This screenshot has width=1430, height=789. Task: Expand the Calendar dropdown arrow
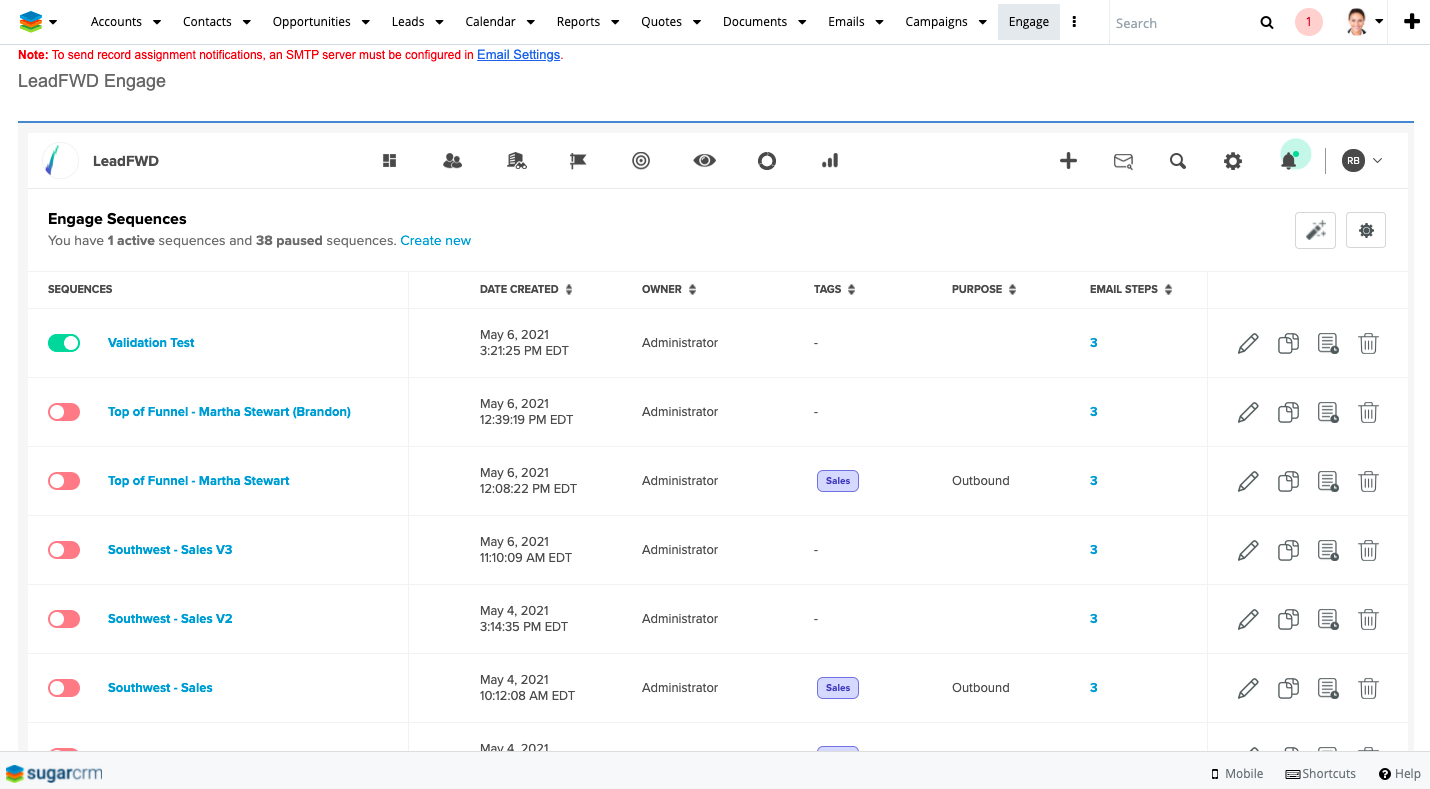(531, 22)
